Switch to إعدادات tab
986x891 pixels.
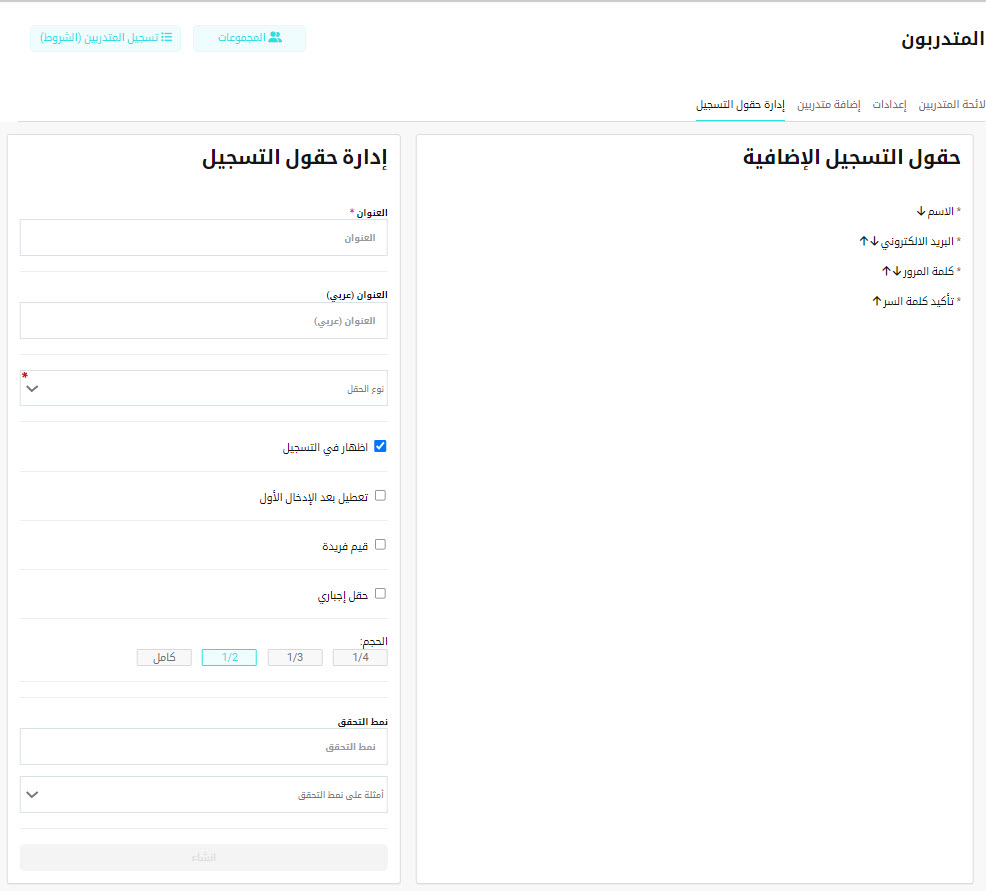click(889, 105)
